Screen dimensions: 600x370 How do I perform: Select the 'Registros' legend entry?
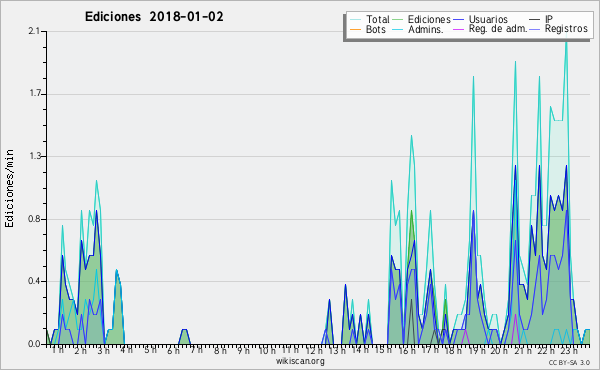[566, 29]
